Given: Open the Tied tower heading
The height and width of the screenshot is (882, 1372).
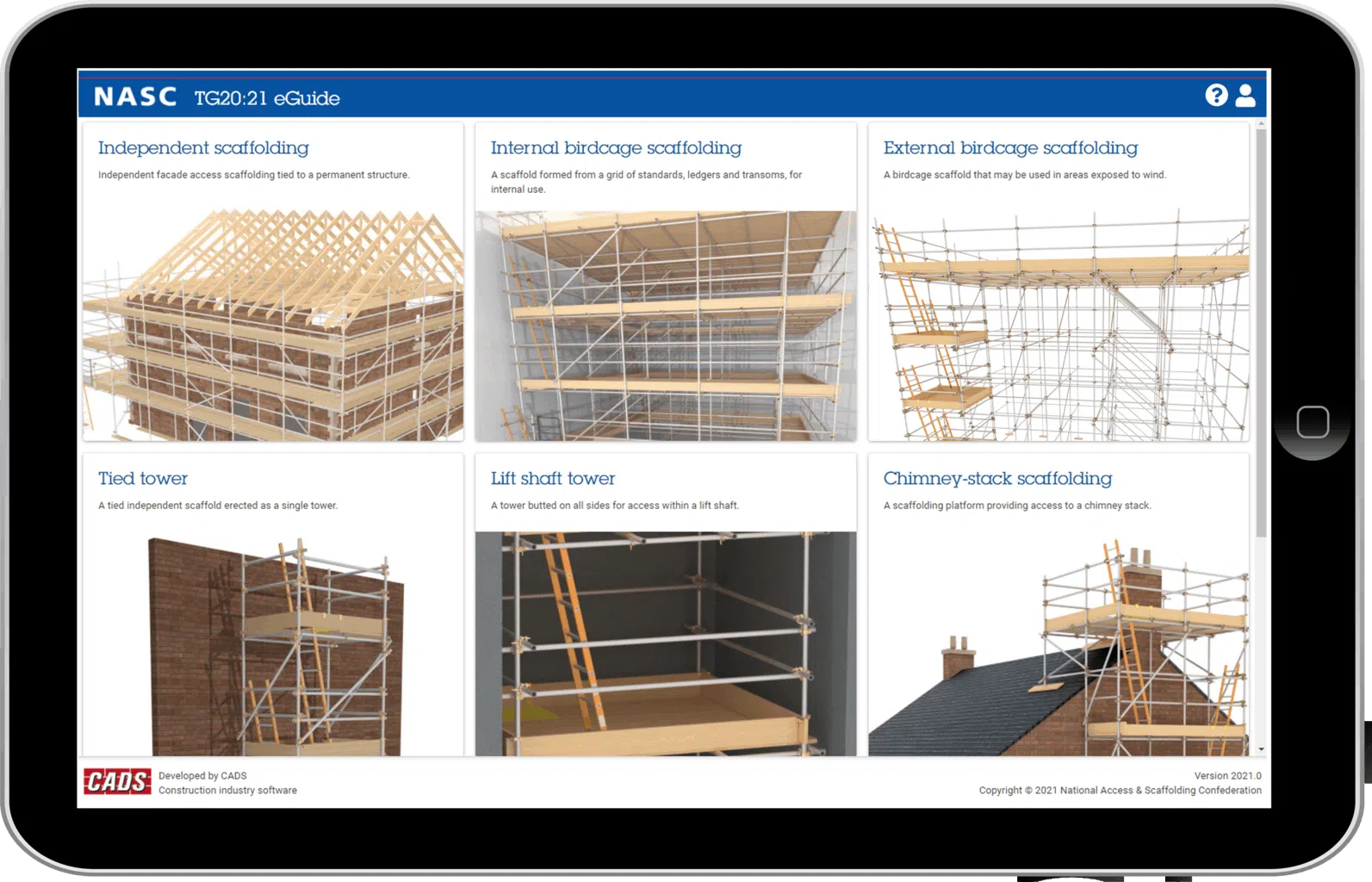Looking at the screenshot, I should tap(143, 479).
